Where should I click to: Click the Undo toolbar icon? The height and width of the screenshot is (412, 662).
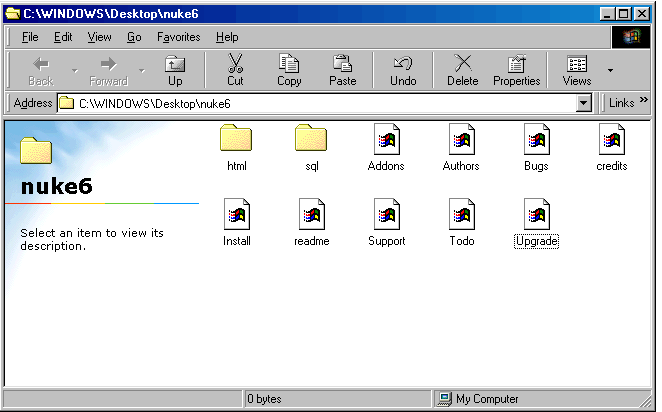click(403, 65)
